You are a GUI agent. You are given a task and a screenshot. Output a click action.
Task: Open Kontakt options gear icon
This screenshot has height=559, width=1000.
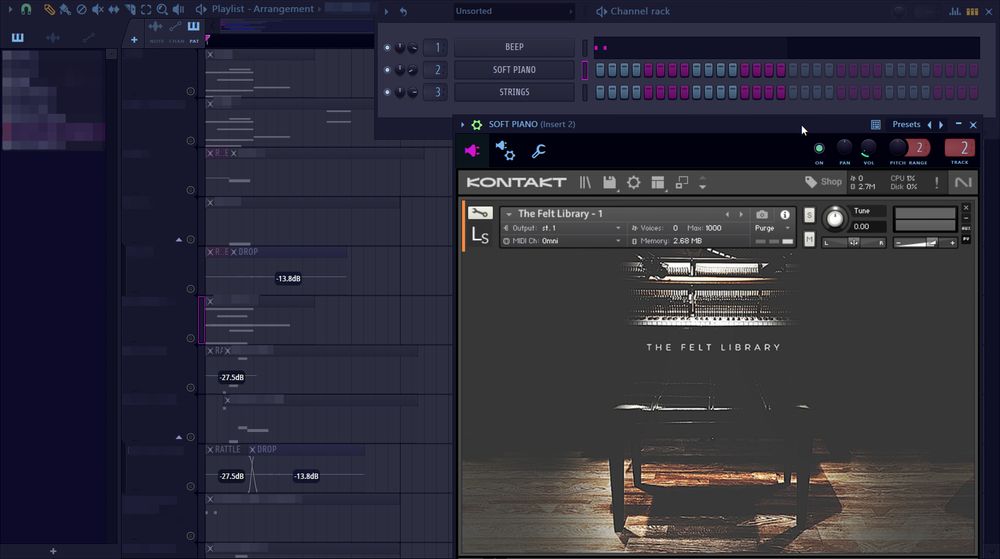click(x=633, y=182)
